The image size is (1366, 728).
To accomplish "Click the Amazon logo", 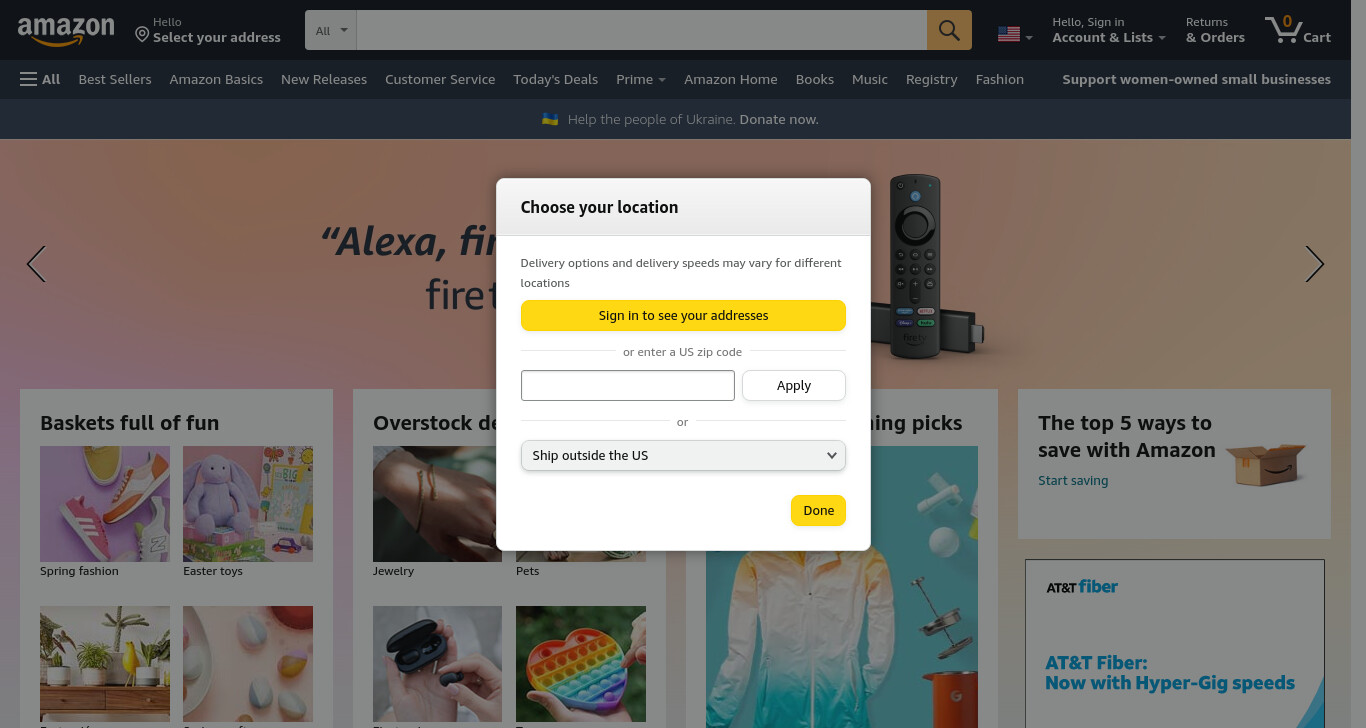I will coord(66,32).
